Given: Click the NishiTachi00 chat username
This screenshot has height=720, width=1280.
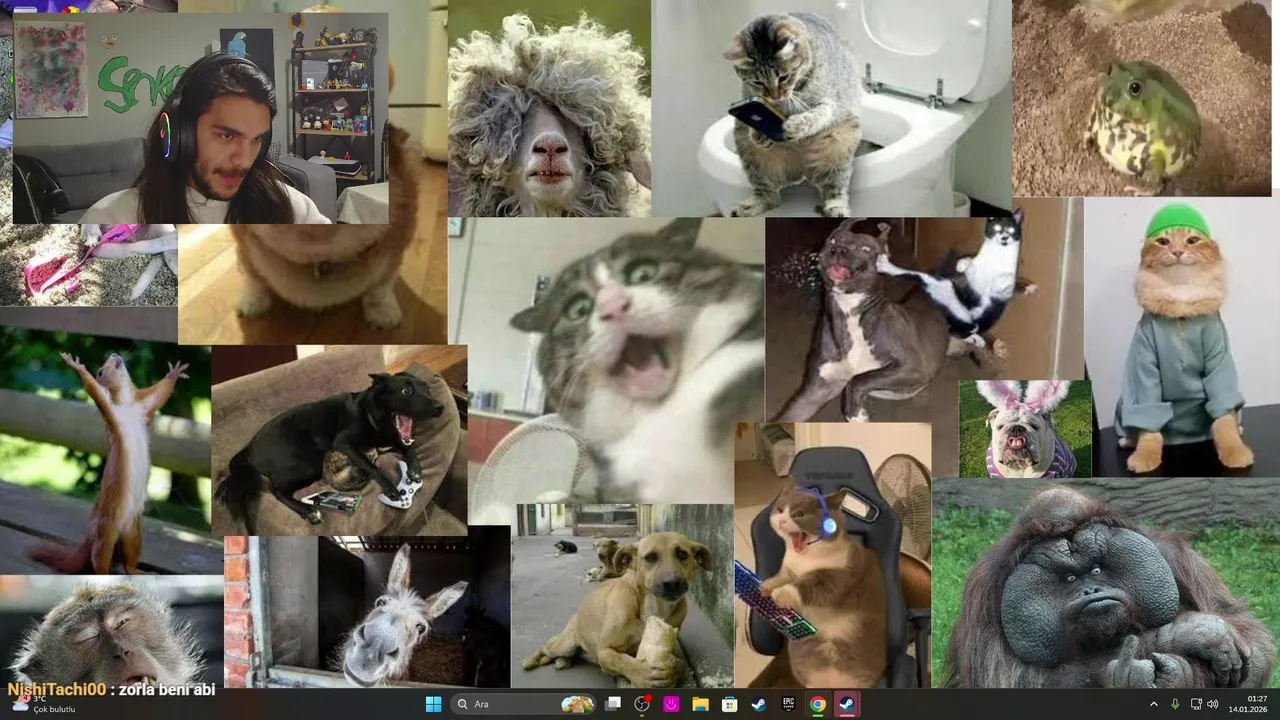Looking at the screenshot, I should [56, 689].
